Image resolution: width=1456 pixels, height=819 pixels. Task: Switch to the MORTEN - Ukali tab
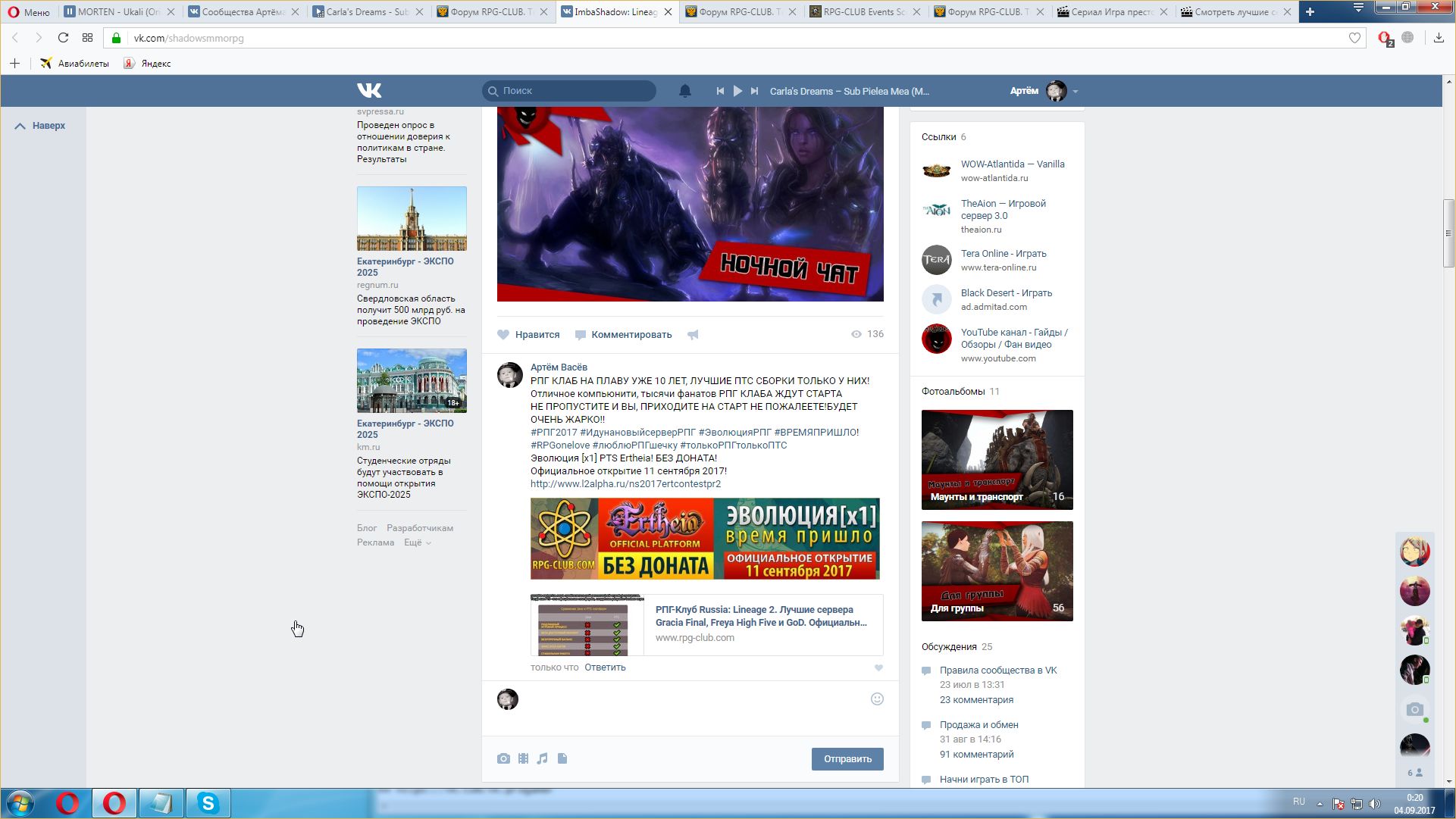coord(119,12)
